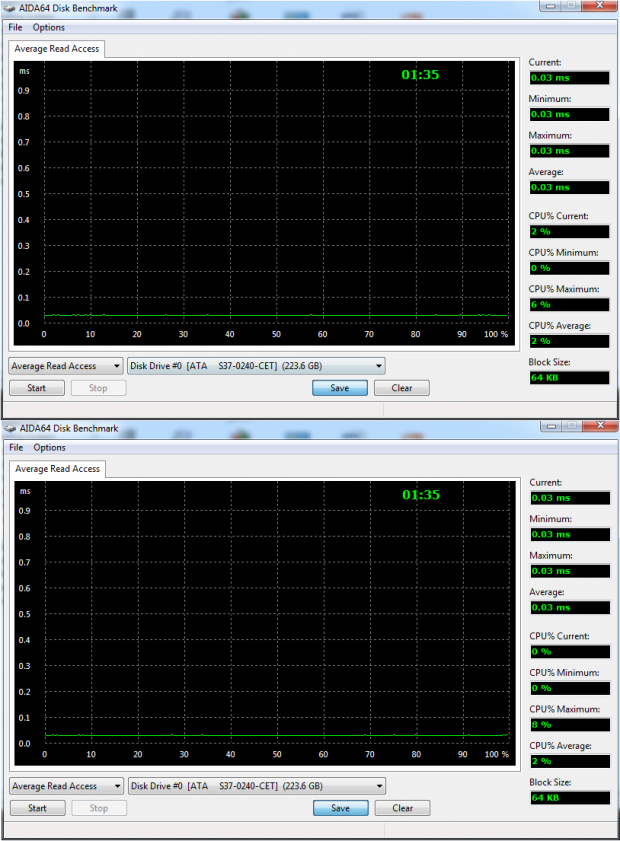Screen dimensions: 620x841
Task: Click Clear button in upper window
Action: tap(402, 388)
